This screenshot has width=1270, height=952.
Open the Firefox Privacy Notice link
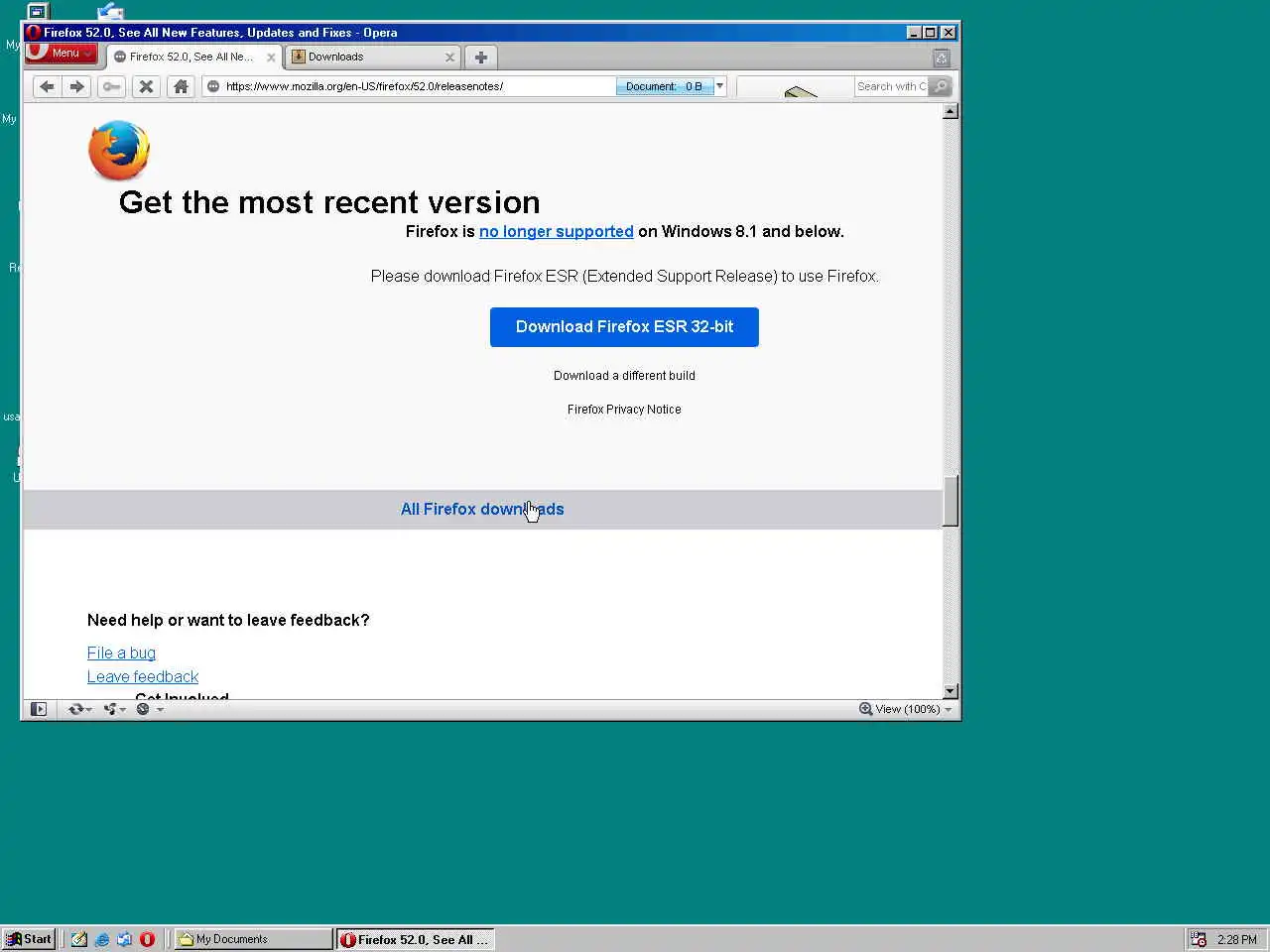pos(624,410)
